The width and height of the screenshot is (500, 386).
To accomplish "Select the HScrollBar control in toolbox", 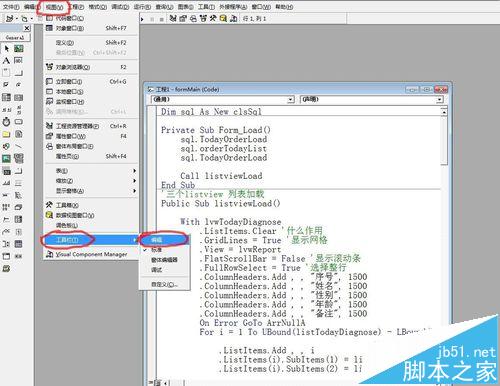I will [x=6, y=109].
